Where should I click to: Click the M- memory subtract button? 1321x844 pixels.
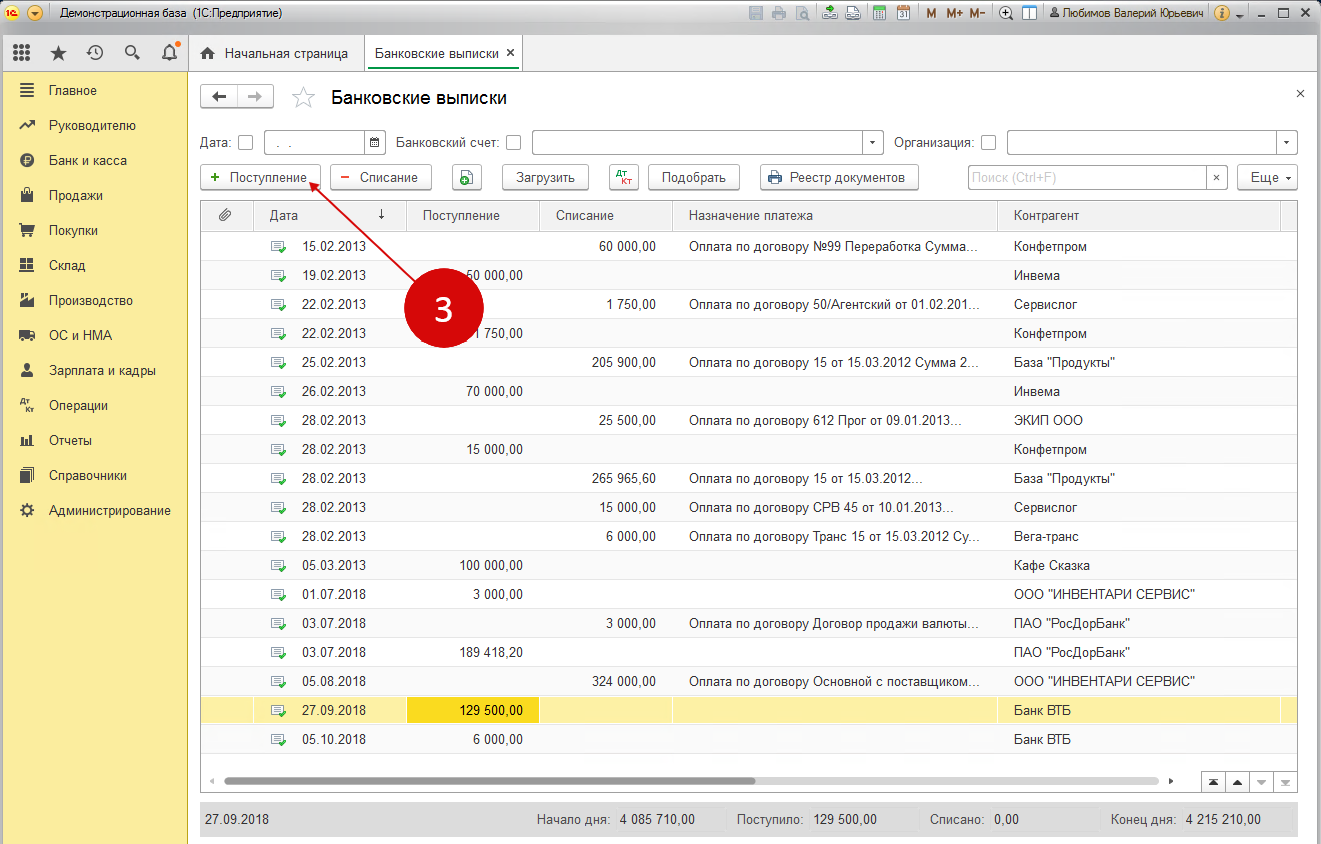pos(977,13)
